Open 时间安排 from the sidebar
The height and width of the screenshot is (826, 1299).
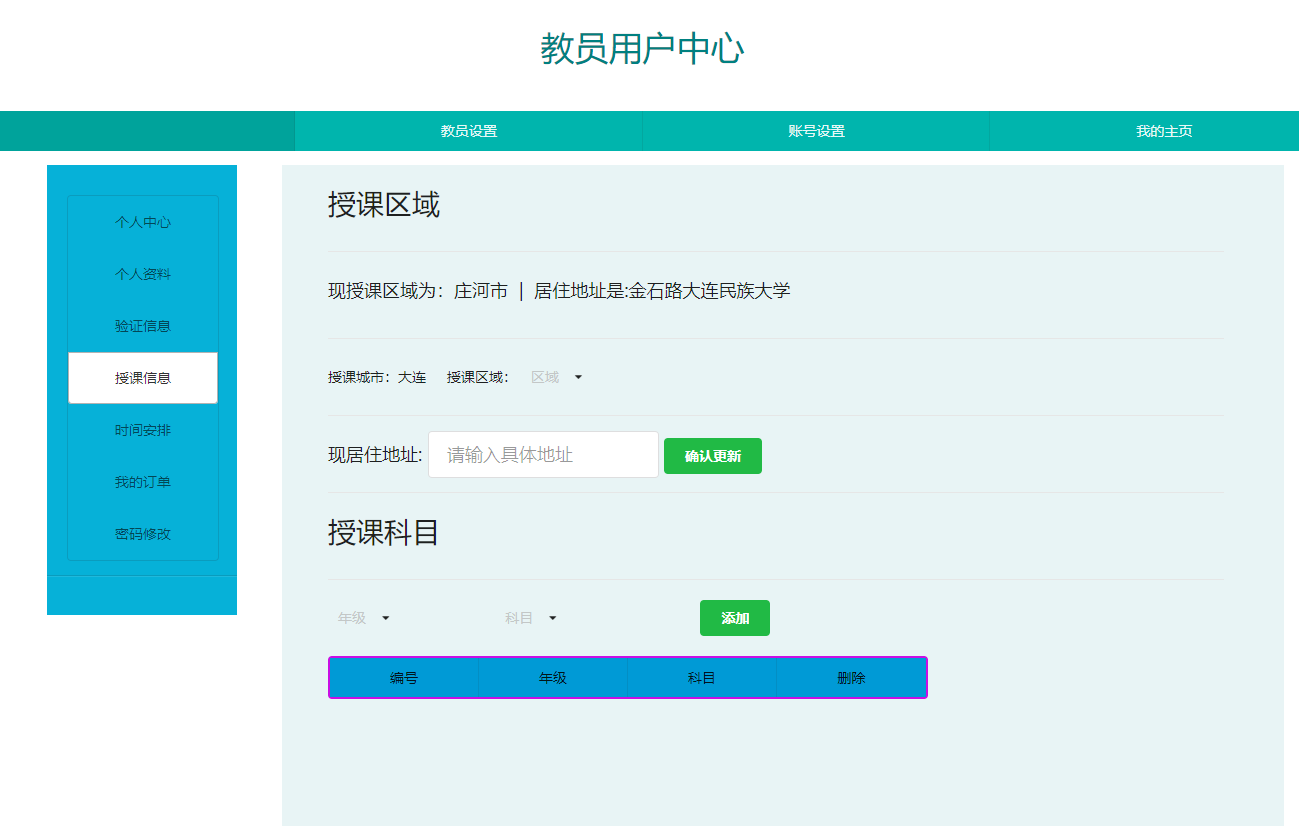[x=142, y=430]
